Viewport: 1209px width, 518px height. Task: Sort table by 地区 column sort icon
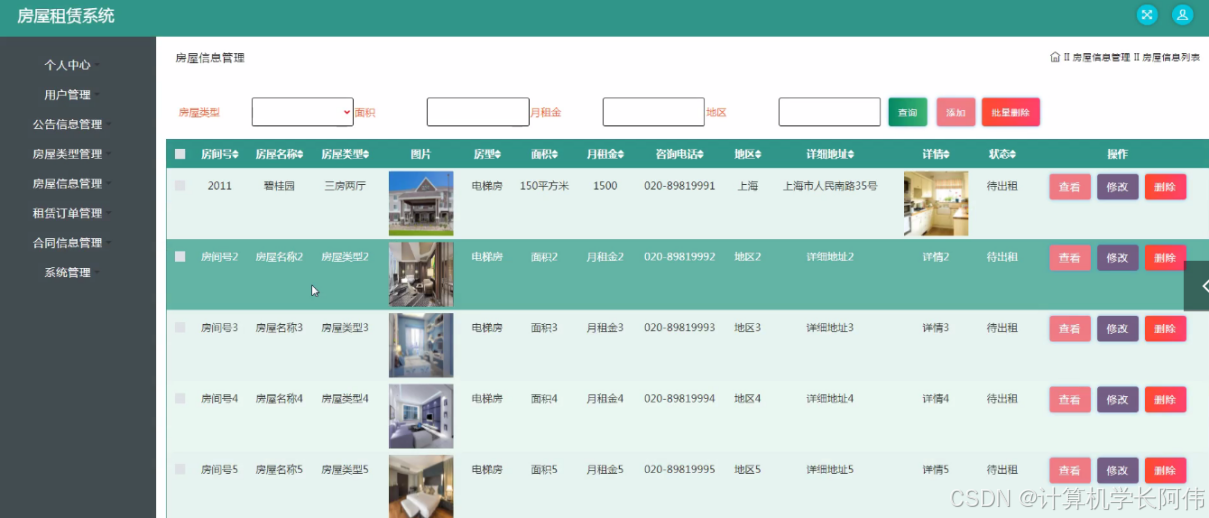pyautogui.click(x=759, y=154)
